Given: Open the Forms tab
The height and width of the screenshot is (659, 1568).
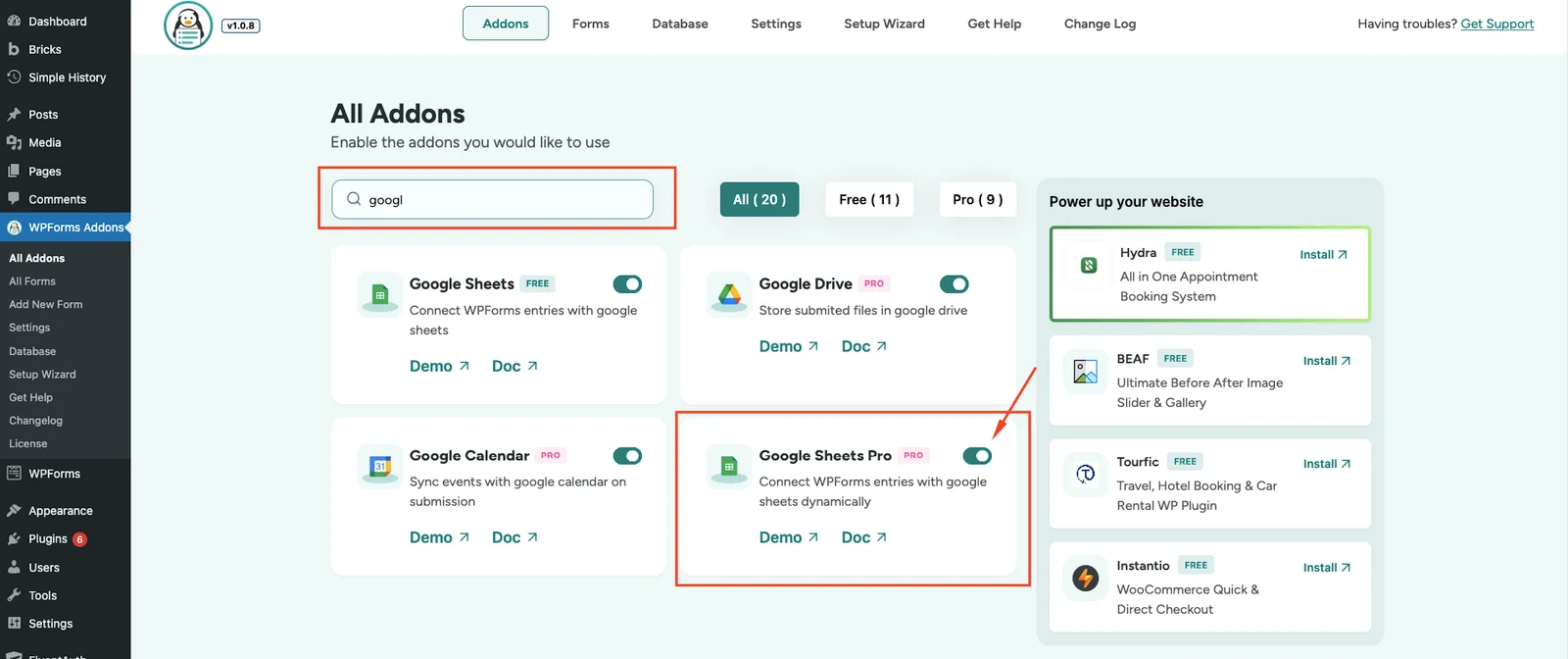Looking at the screenshot, I should 590,24.
